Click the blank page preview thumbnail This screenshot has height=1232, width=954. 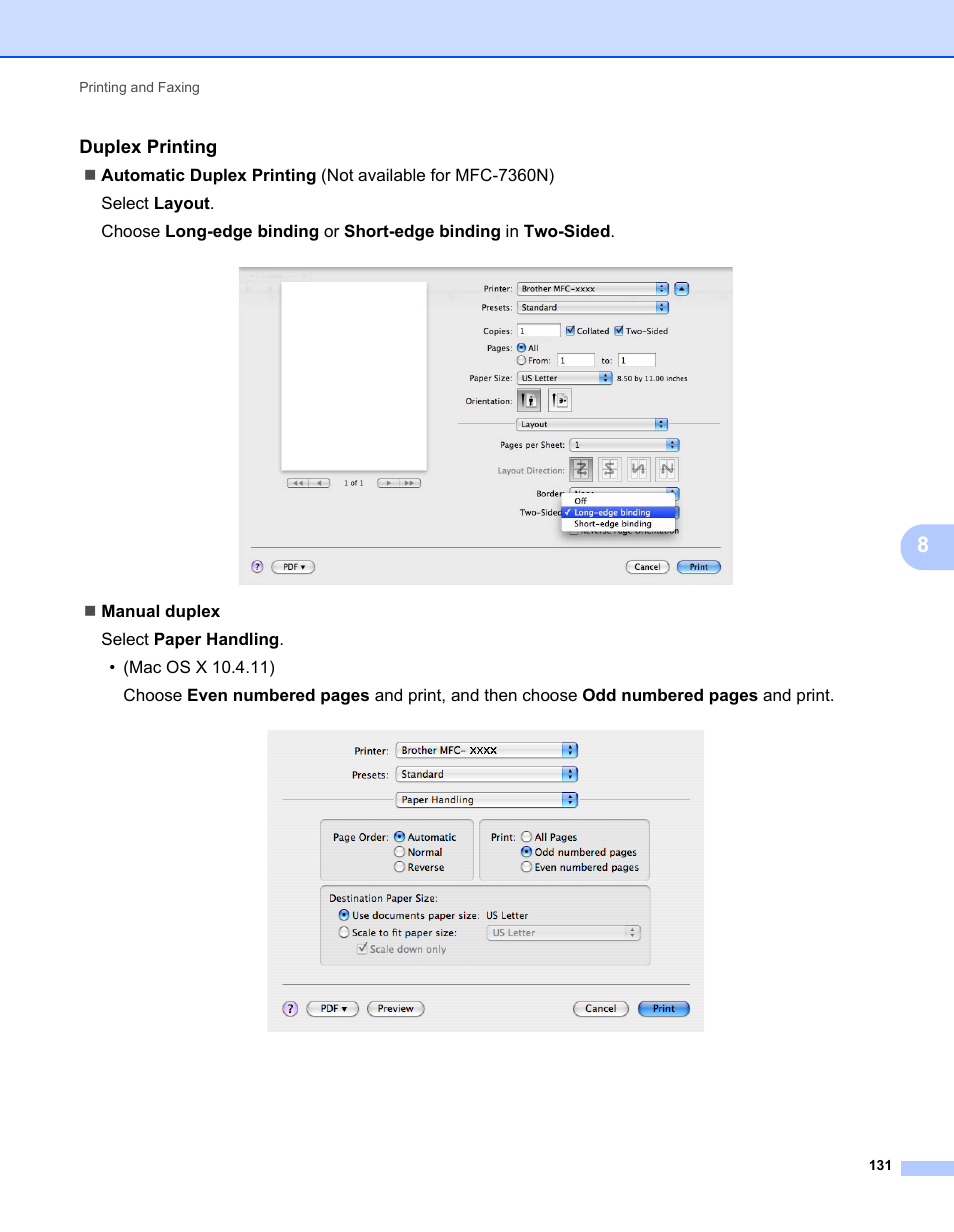[x=354, y=375]
